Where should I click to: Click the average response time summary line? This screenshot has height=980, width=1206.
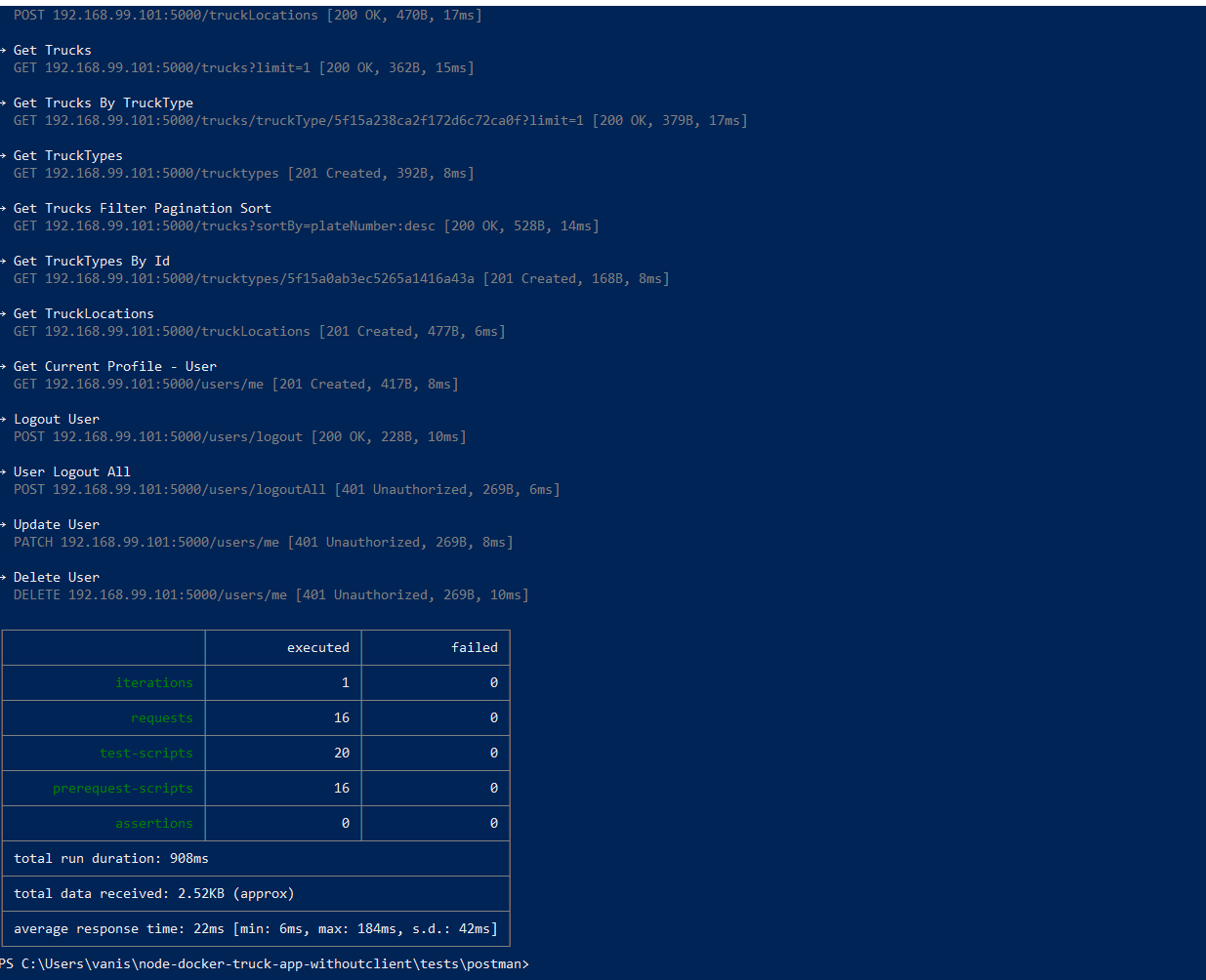point(255,928)
